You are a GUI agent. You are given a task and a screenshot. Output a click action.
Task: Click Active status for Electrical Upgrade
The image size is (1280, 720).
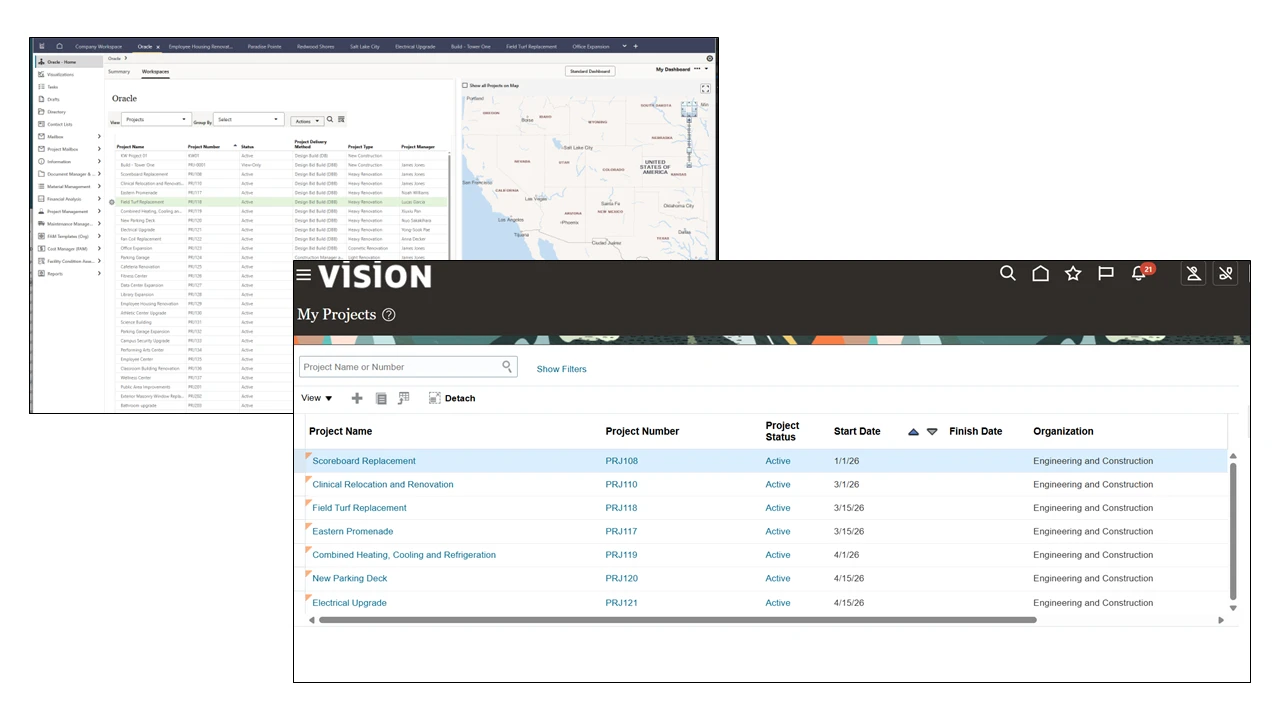tap(778, 603)
